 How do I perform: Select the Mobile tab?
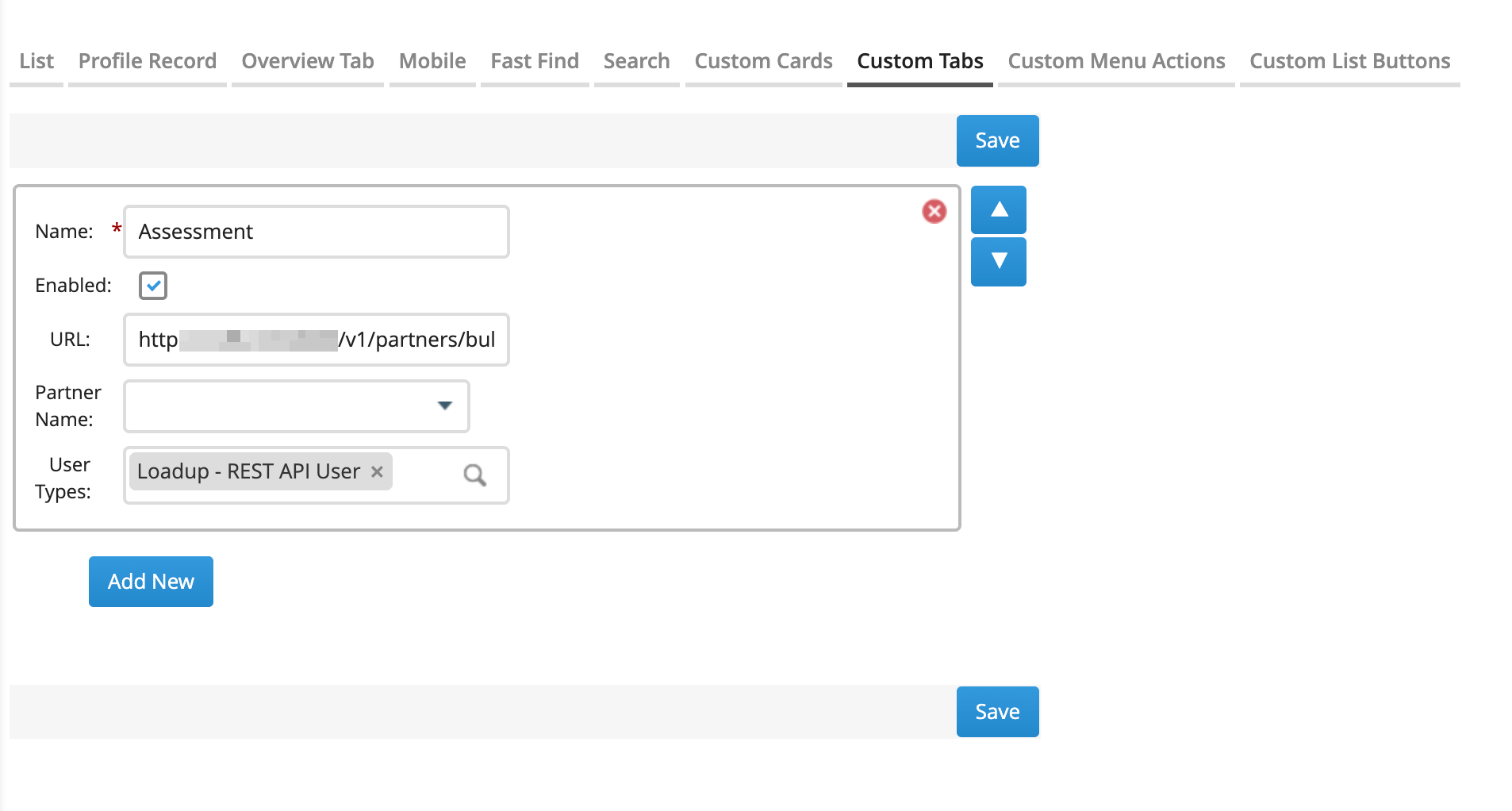[432, 61]
